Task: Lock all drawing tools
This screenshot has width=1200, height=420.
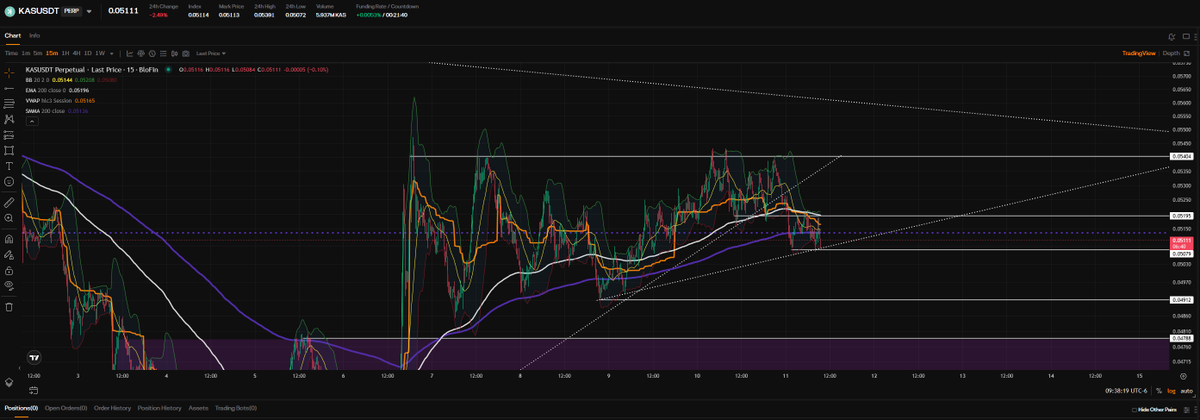Action: 9,271
